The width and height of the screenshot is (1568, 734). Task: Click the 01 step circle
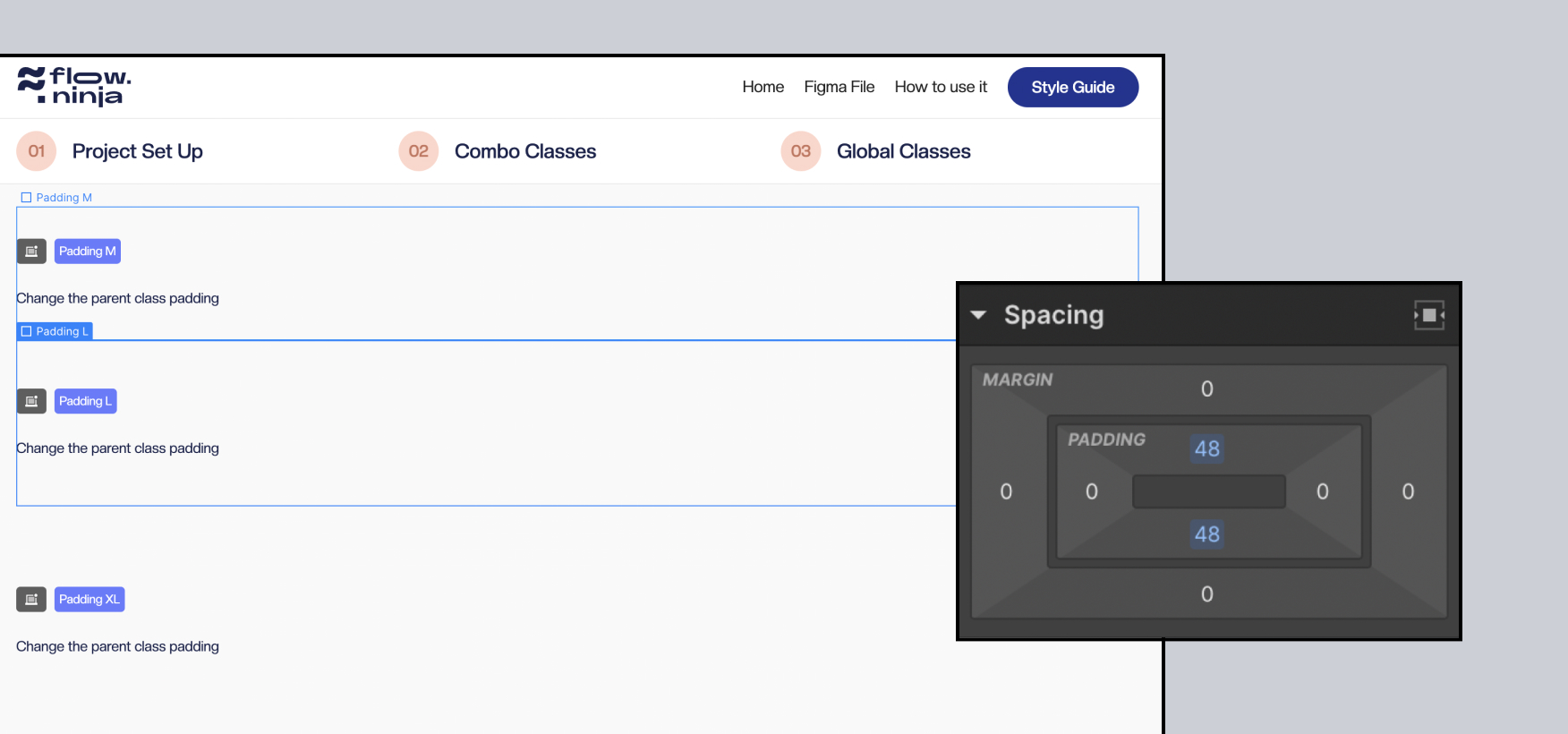click(x=37, y=151)
